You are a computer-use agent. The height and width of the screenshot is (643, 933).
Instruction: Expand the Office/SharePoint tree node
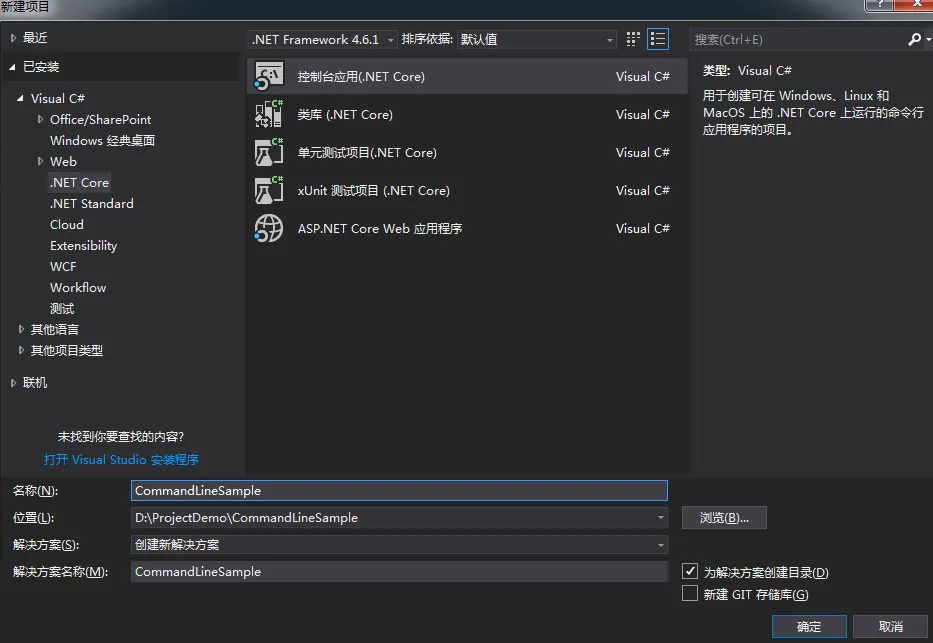click(x=41, y=120)
